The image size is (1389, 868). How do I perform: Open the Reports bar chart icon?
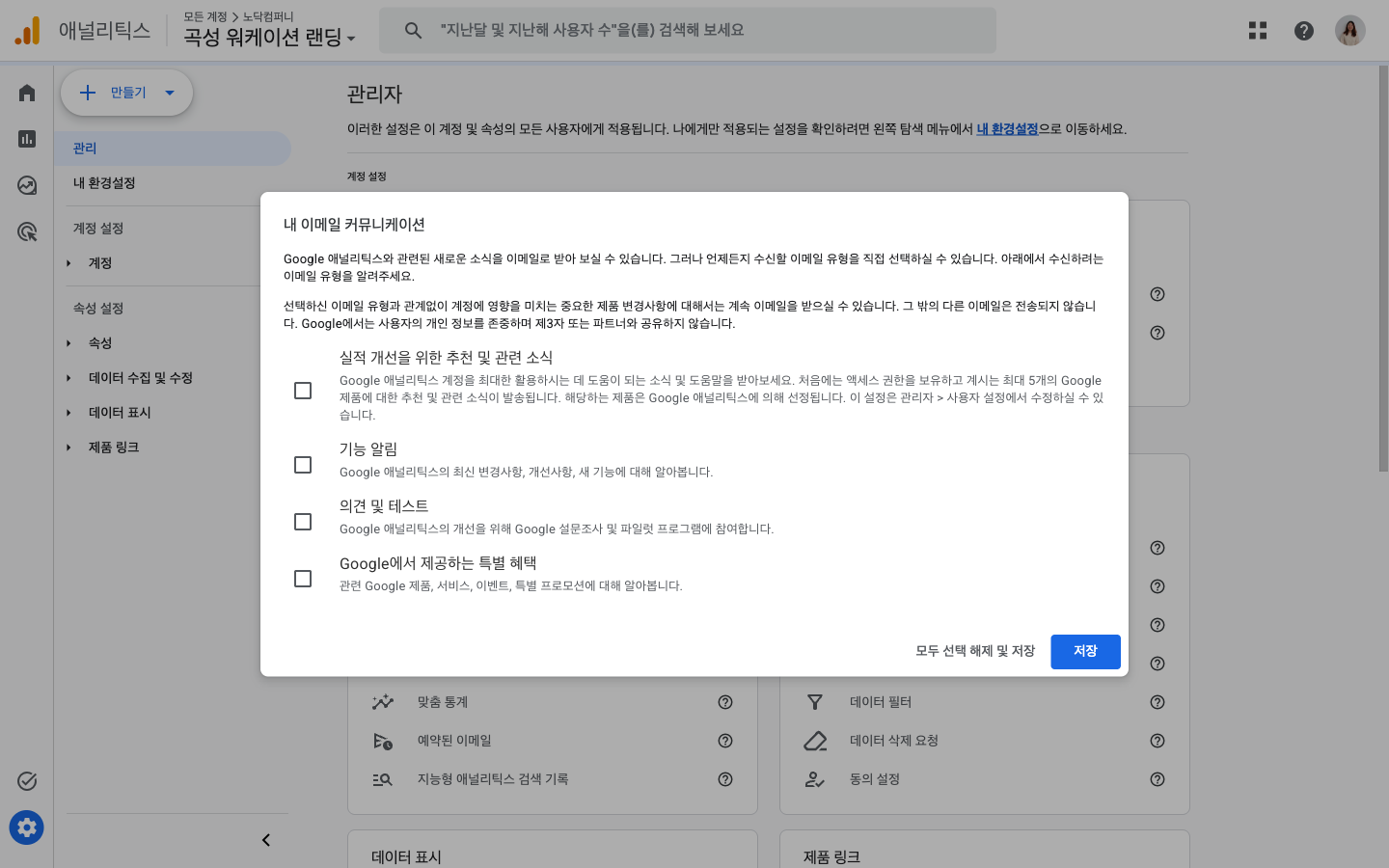(x=27, y=139)
